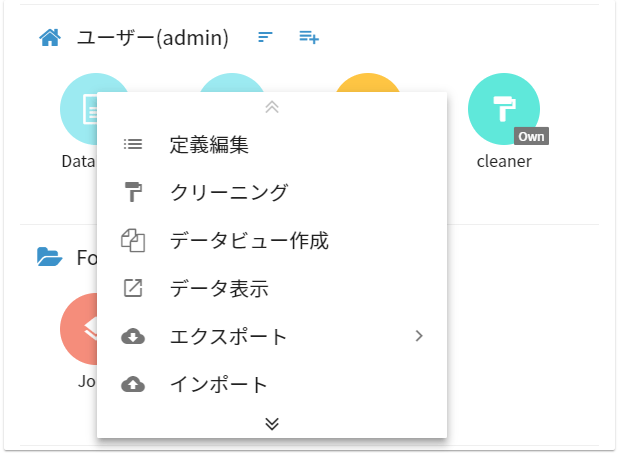Expand the エクスポート submenu arrow
619x457 pixels.
coord(419,336)
